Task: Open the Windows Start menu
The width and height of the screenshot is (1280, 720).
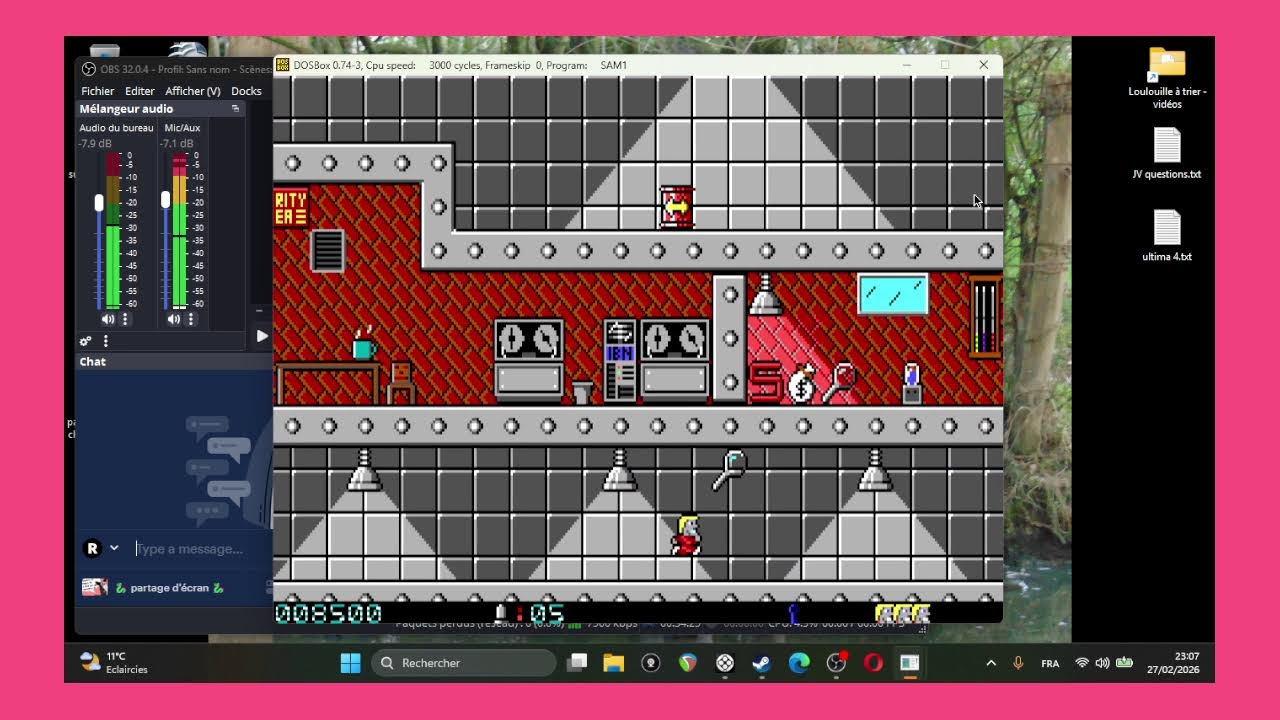Action: tap(350, 663)
